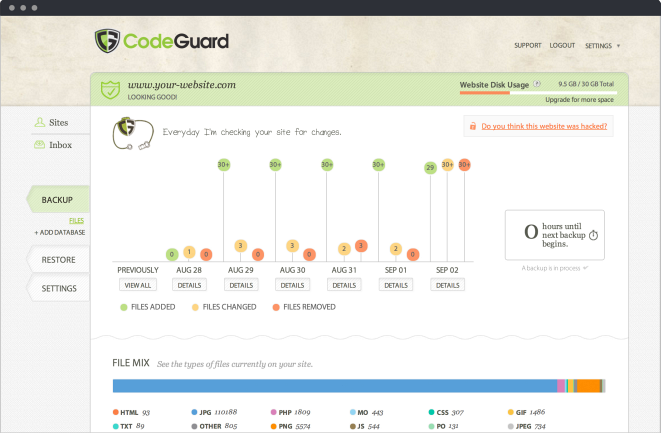661x433 pixels.
Task: Click Sep 02 red 30+ files removed marker
Action: 464,164
